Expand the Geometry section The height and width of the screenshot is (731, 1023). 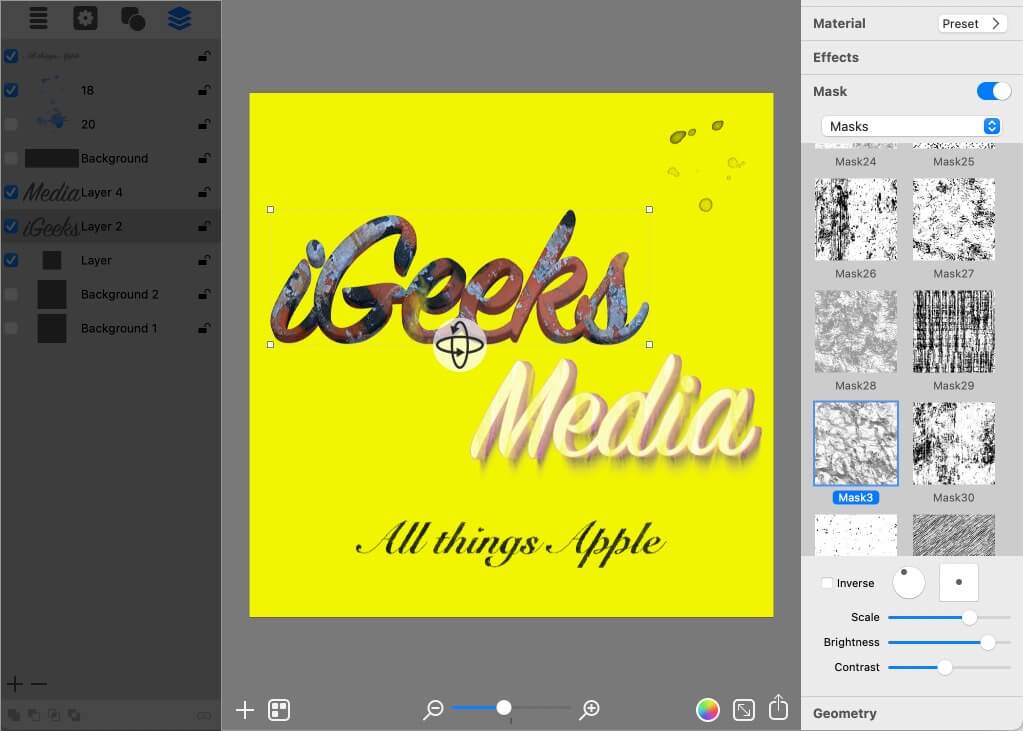tap(845, 713)
